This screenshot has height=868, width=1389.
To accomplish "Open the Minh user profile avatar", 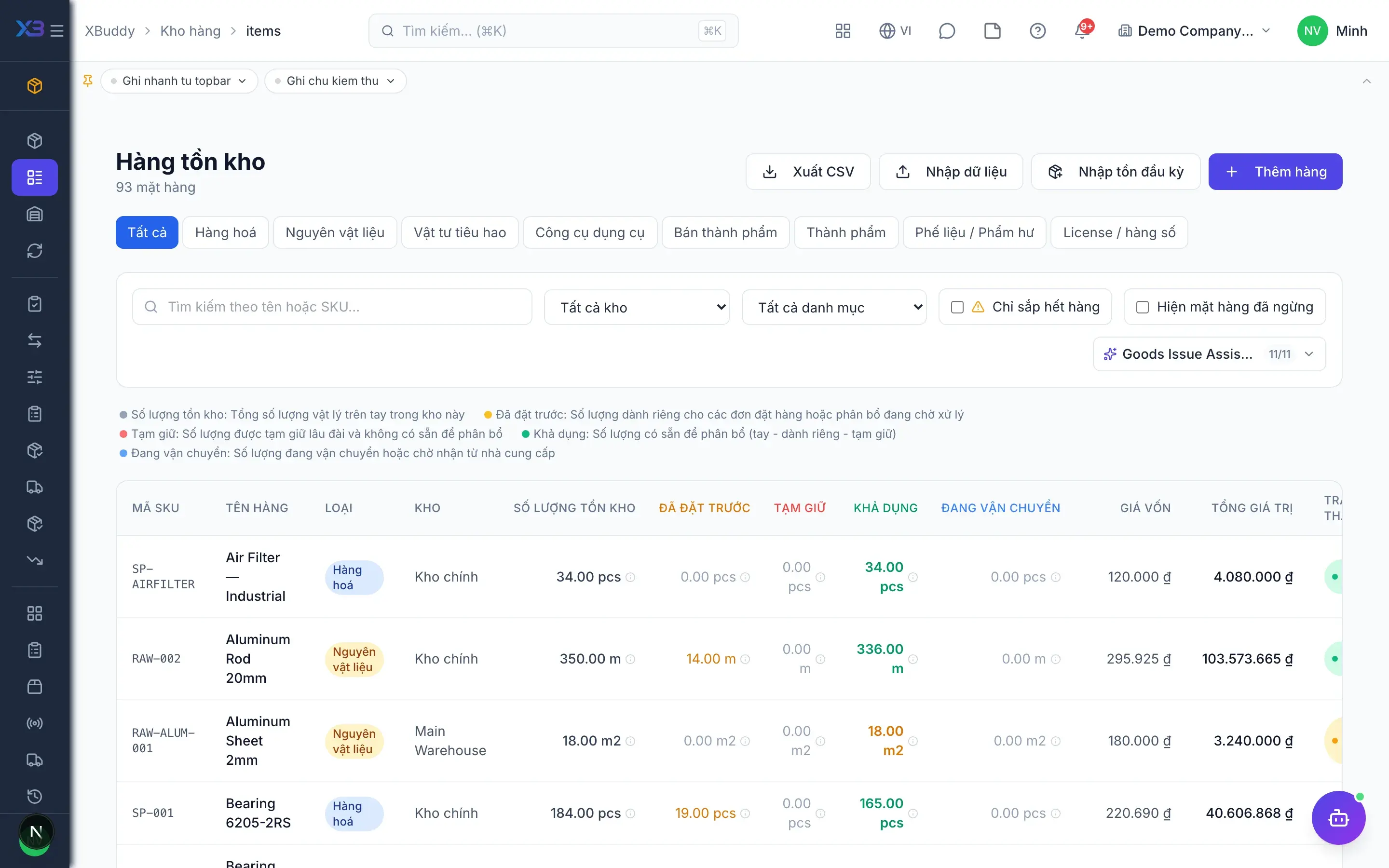I will pyautogui.click(x=1312, y=31).
